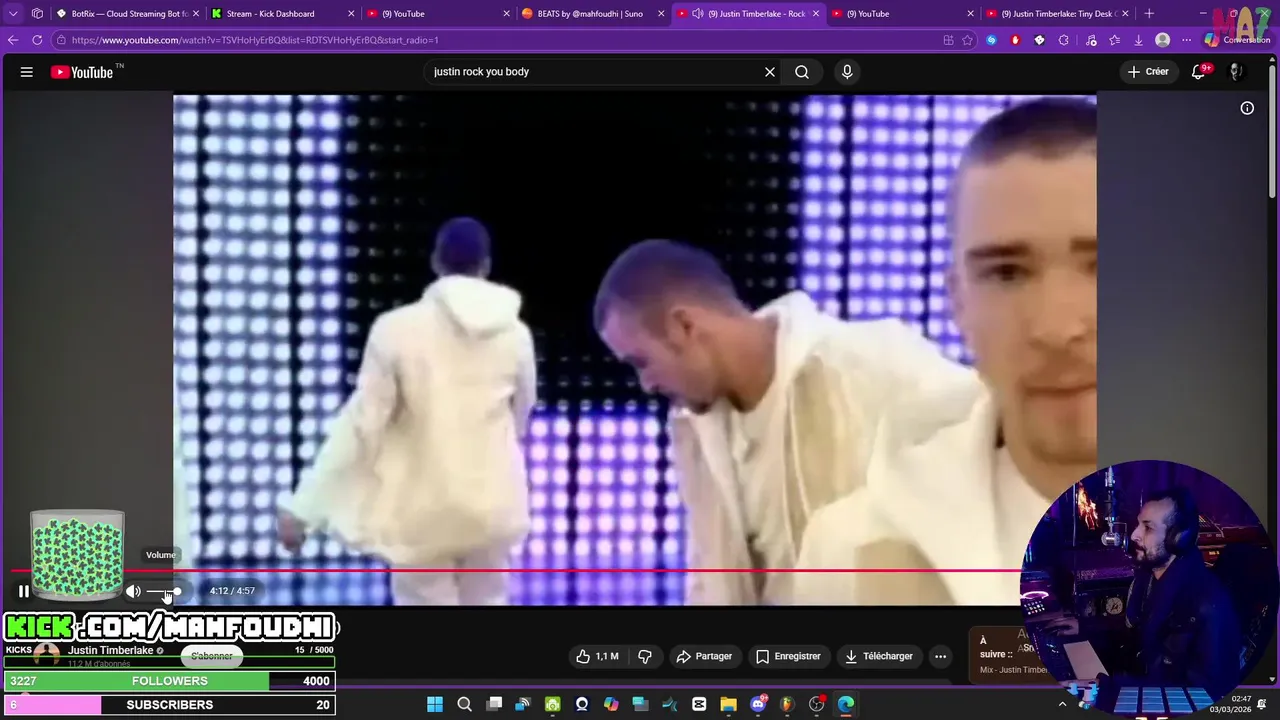Screen dimensions: 1280x720
Task: Open the tab search dropdown arrow
Action: pos(13,14)
